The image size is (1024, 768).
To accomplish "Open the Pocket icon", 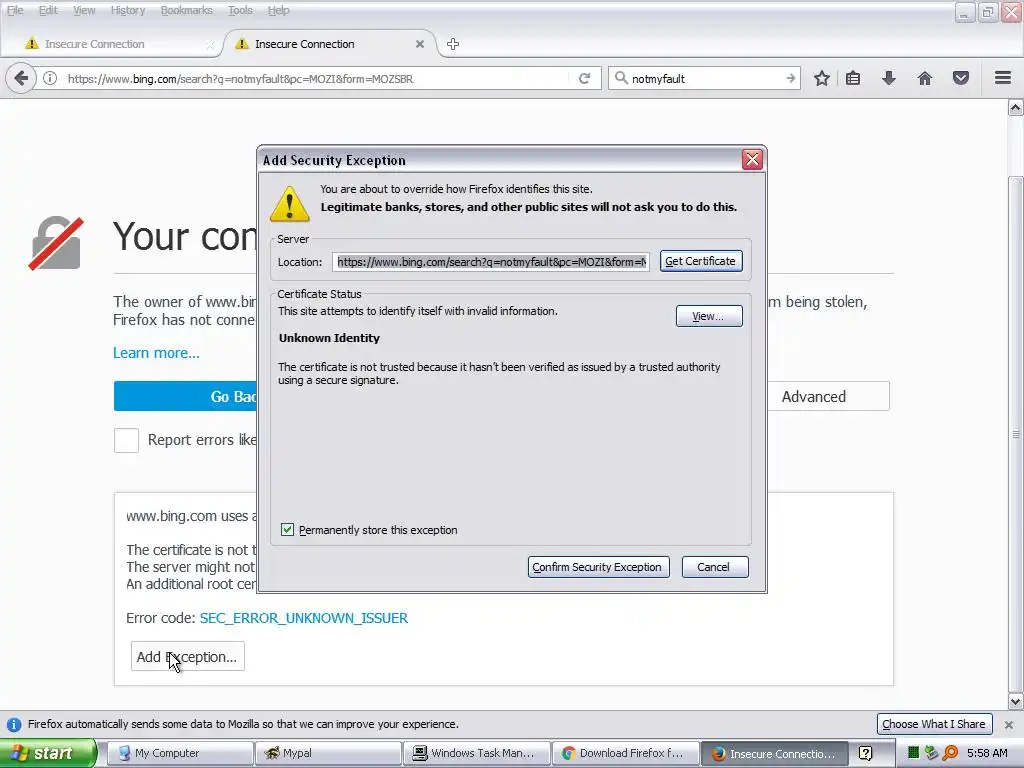I will pyautogui.click(x=961, y=78).
